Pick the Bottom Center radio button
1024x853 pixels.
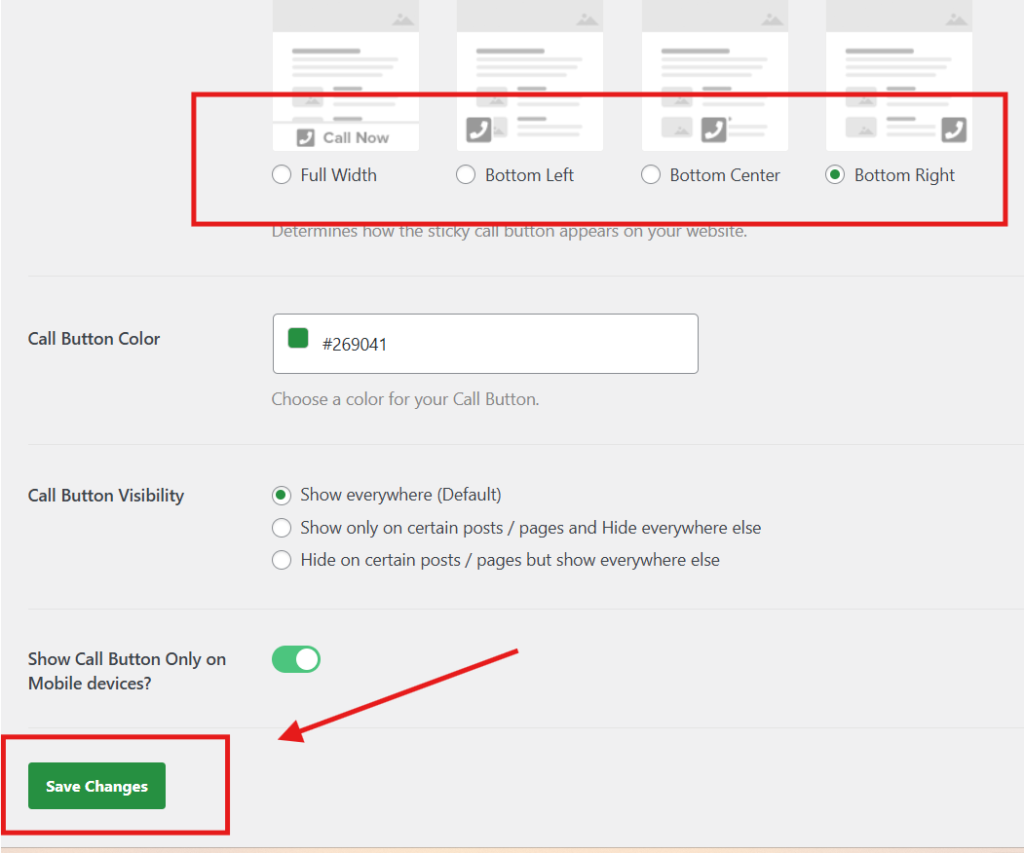pyautogui.click(x=651, y=175)
